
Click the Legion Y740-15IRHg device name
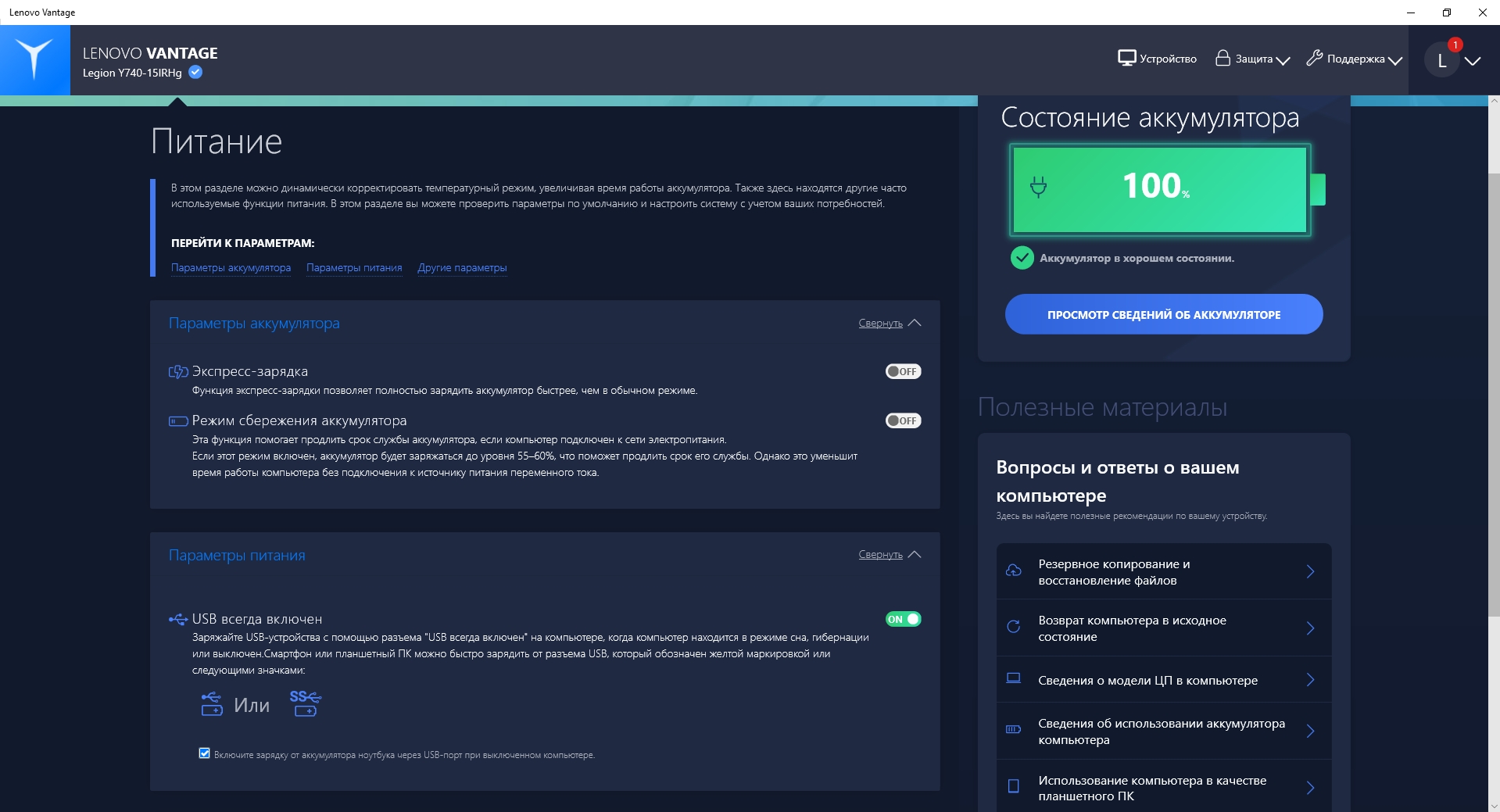[132, 73]
